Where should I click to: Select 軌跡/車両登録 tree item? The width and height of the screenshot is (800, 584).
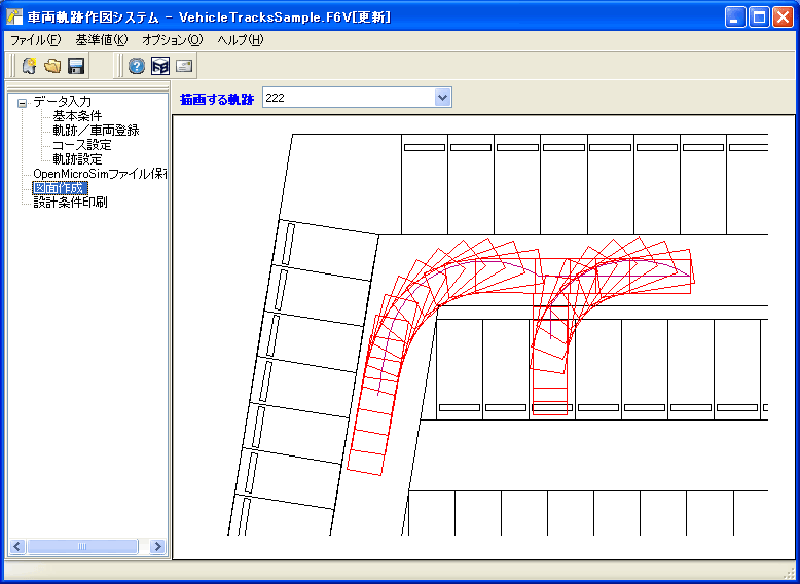point(96,131)
